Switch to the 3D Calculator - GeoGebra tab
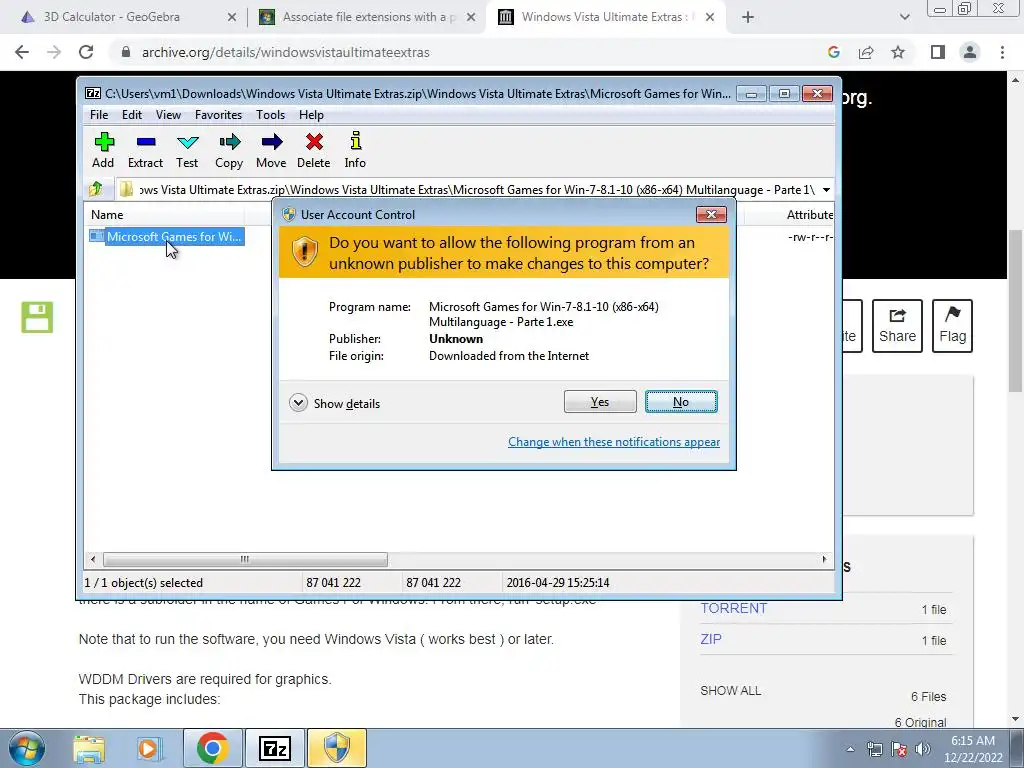Image resolution: width=1024 pixels, height=768 pixels. (112, 17)
